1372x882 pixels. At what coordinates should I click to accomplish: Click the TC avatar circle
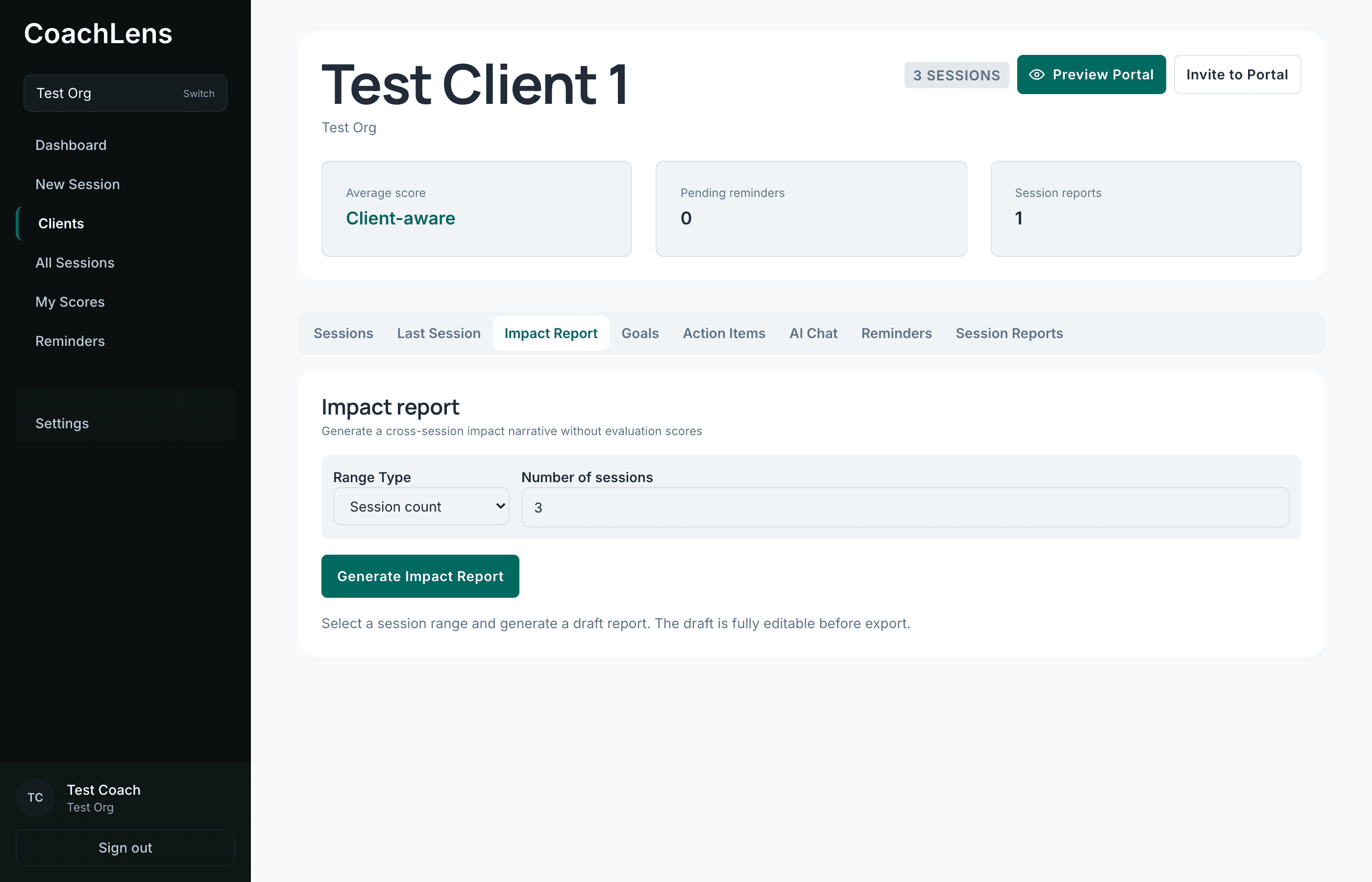35,797
